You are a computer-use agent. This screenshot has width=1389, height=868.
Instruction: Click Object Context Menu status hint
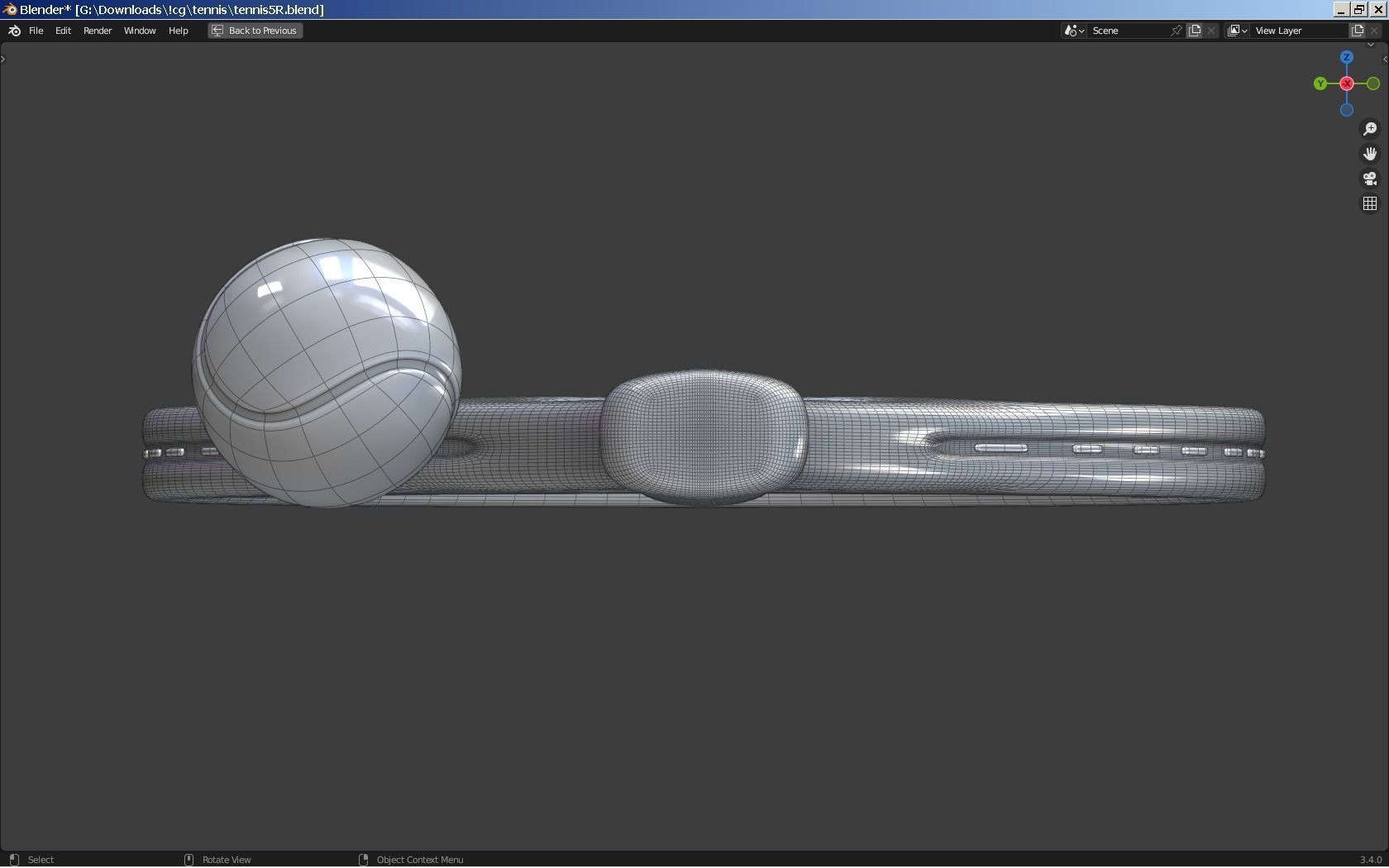(x=420, y=860)
